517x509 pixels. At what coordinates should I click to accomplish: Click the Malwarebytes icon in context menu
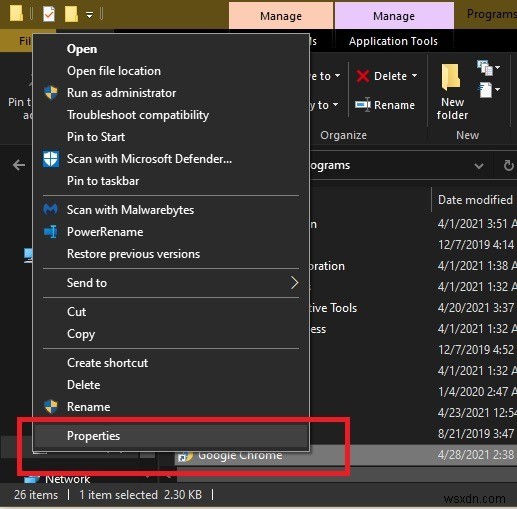[51, 210]
